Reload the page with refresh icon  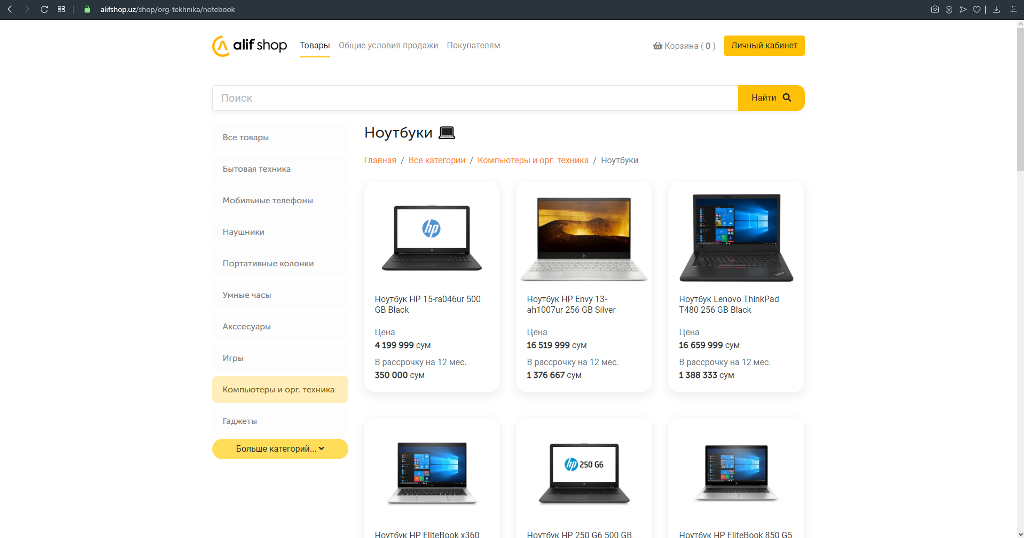(44, 9)
